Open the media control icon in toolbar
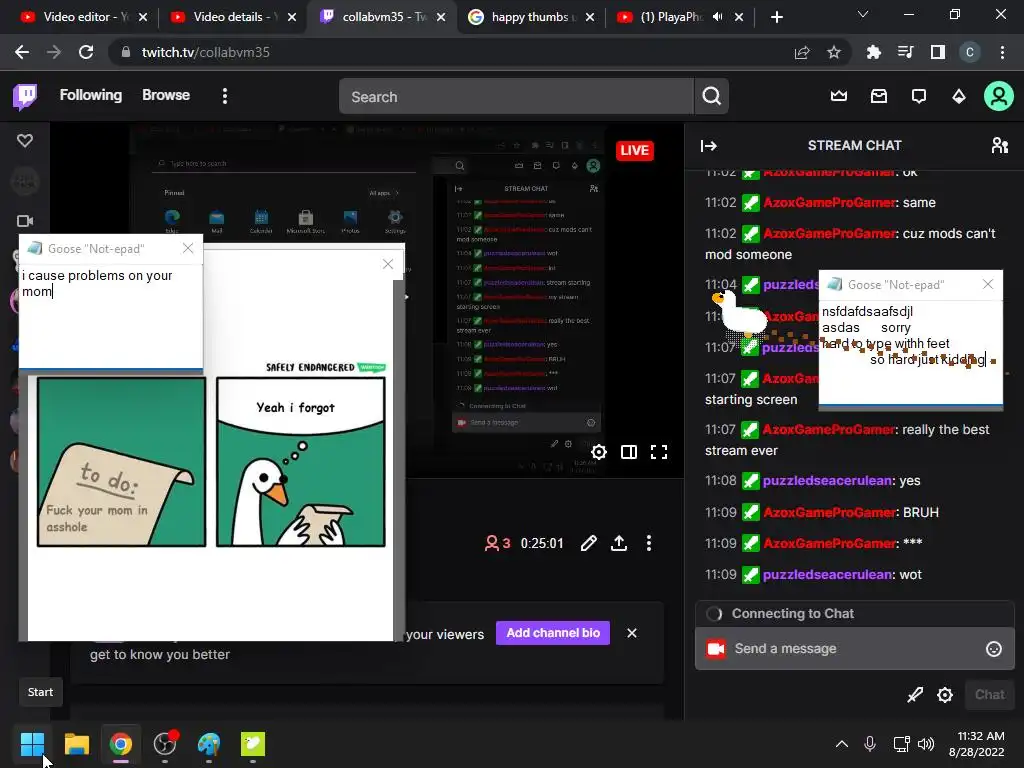 tap(905, 52)
